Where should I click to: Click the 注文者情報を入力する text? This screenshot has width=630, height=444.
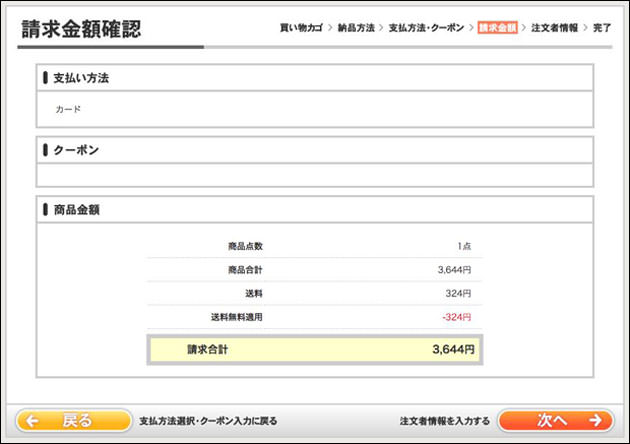pos(445,421)
